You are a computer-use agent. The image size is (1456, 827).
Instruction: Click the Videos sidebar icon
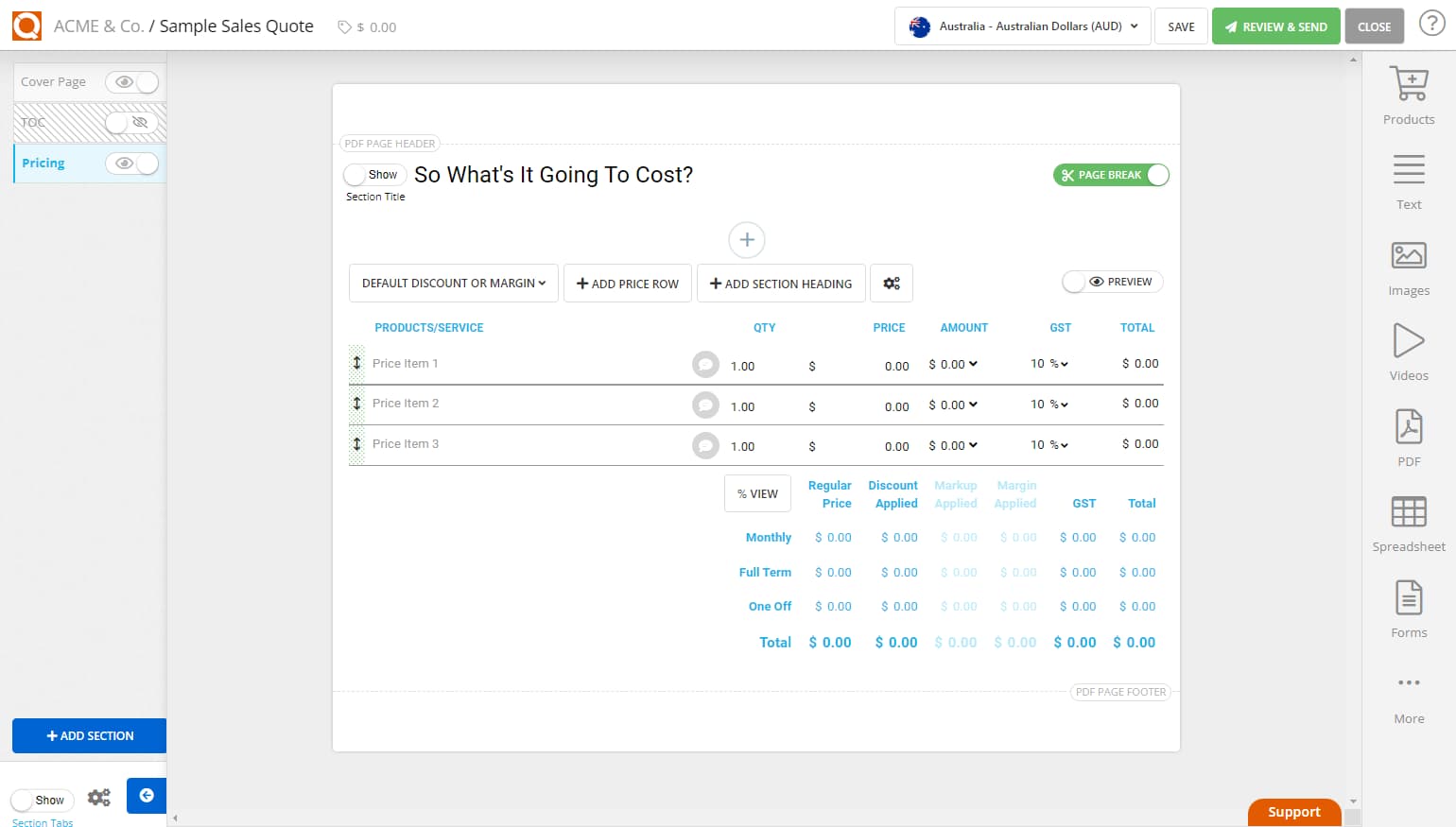(1408, 350)
